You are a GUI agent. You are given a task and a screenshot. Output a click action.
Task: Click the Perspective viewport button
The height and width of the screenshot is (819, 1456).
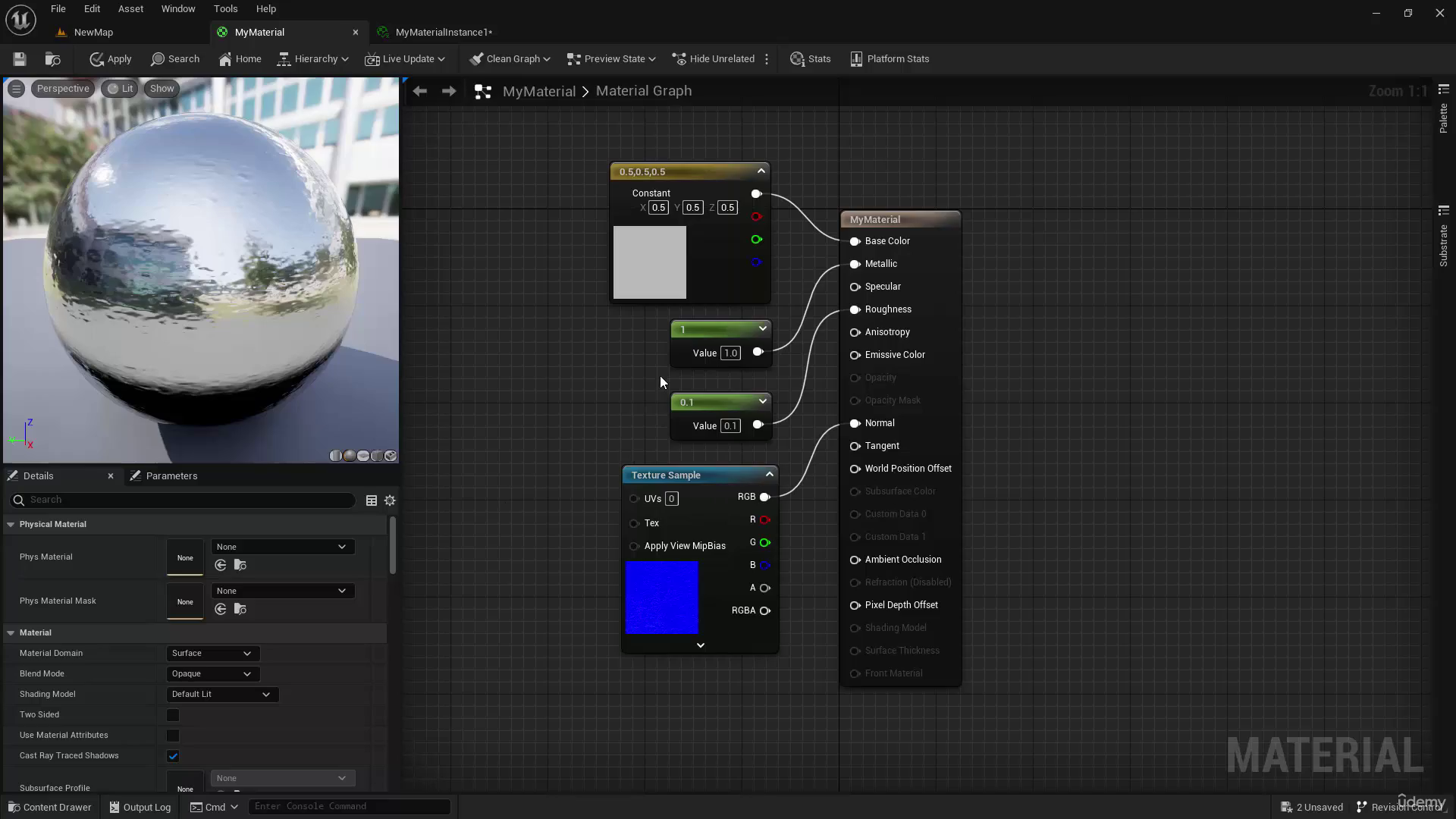[x=63, y=89]
